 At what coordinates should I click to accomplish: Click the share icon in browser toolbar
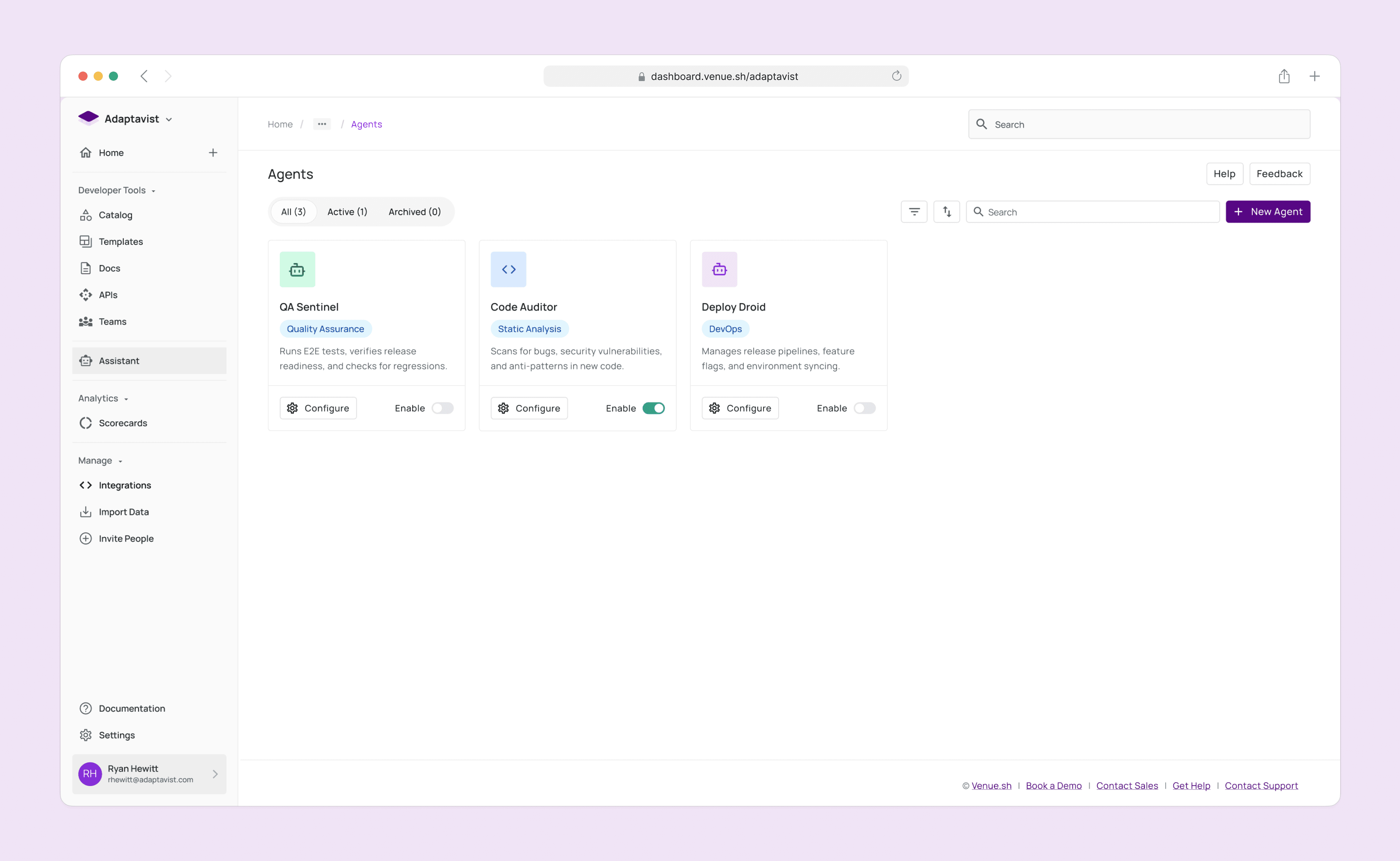[1283, 76]
